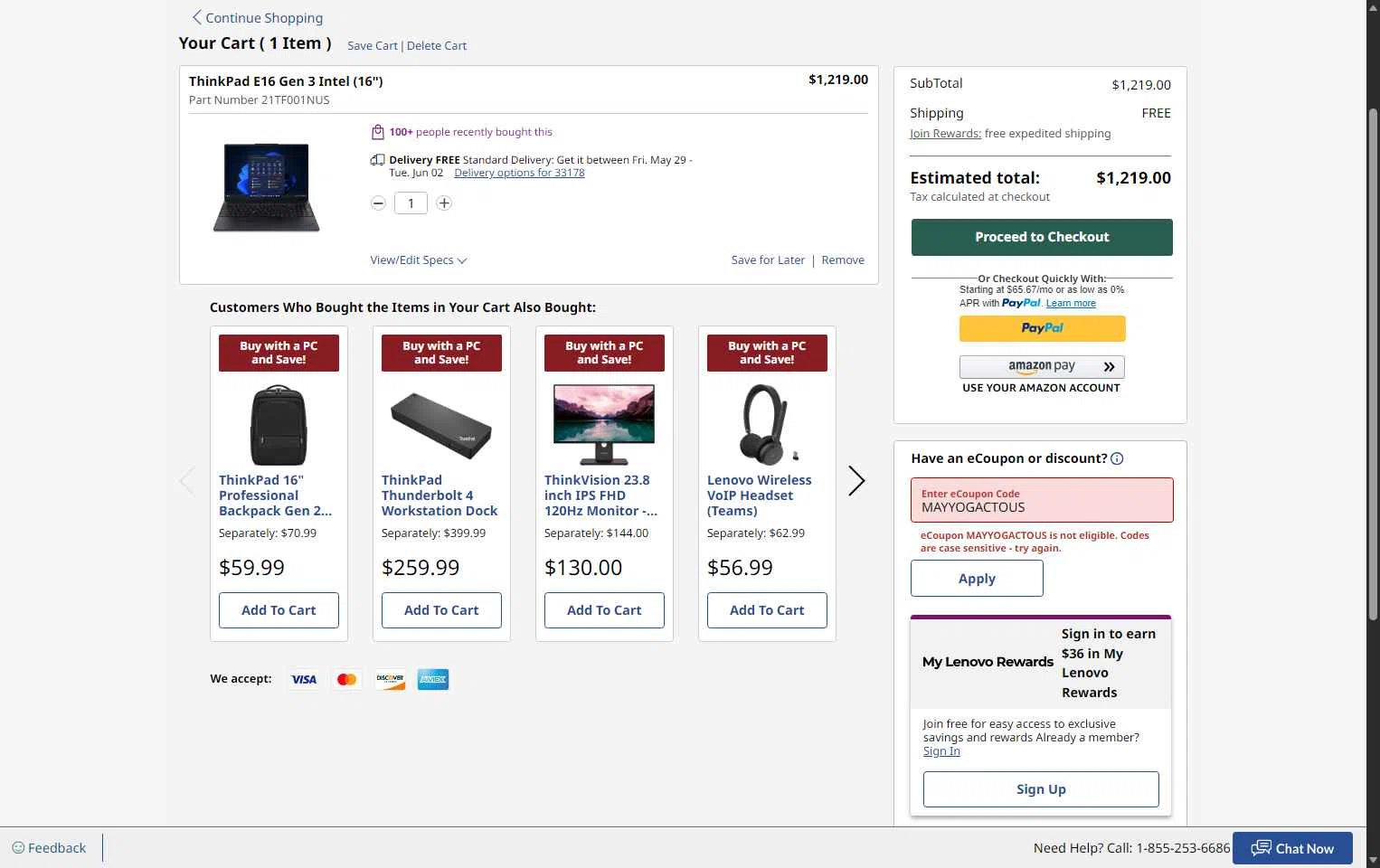The image size is (1380, 868).
Task: Click the eCoupon info icon
Action: pos(1117,458)
